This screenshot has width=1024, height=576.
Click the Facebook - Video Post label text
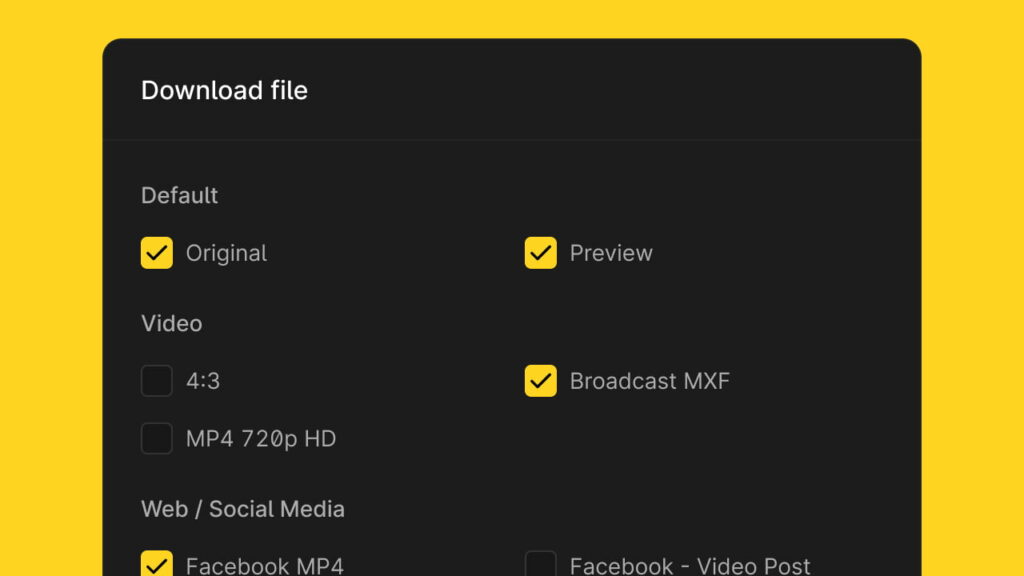(x=690, y=566)
